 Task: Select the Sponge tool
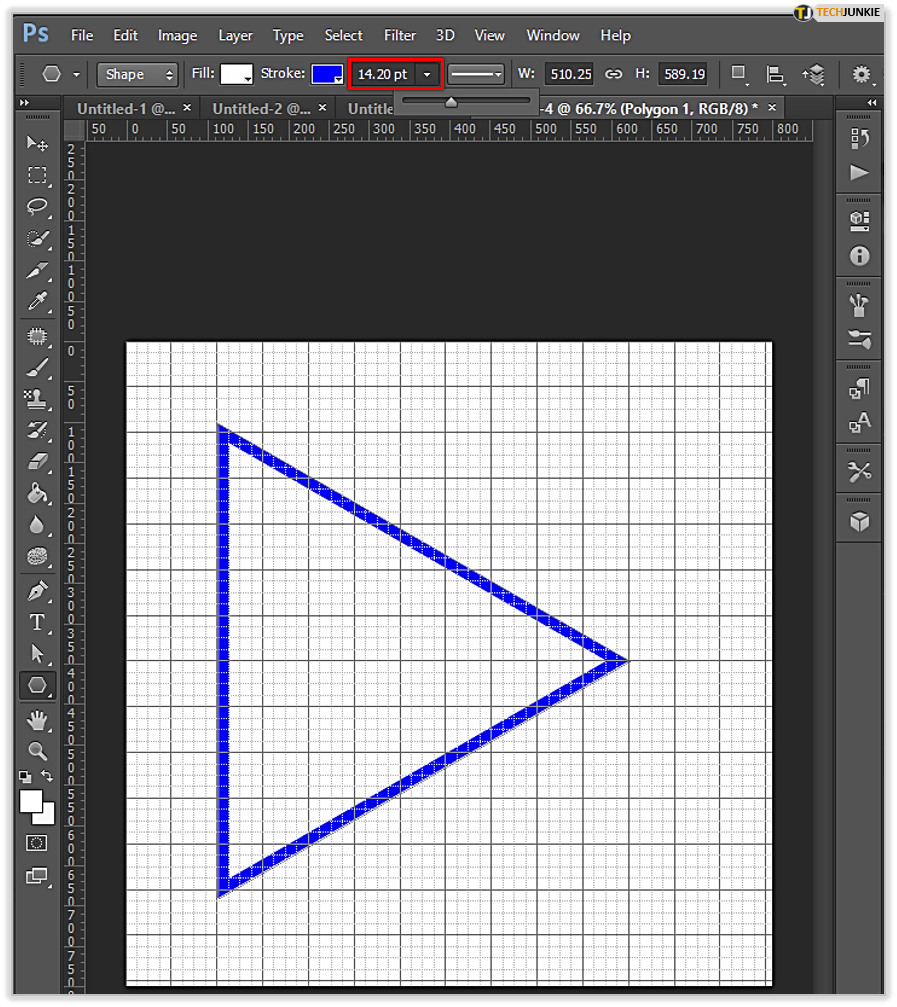[x=37, y=557]
